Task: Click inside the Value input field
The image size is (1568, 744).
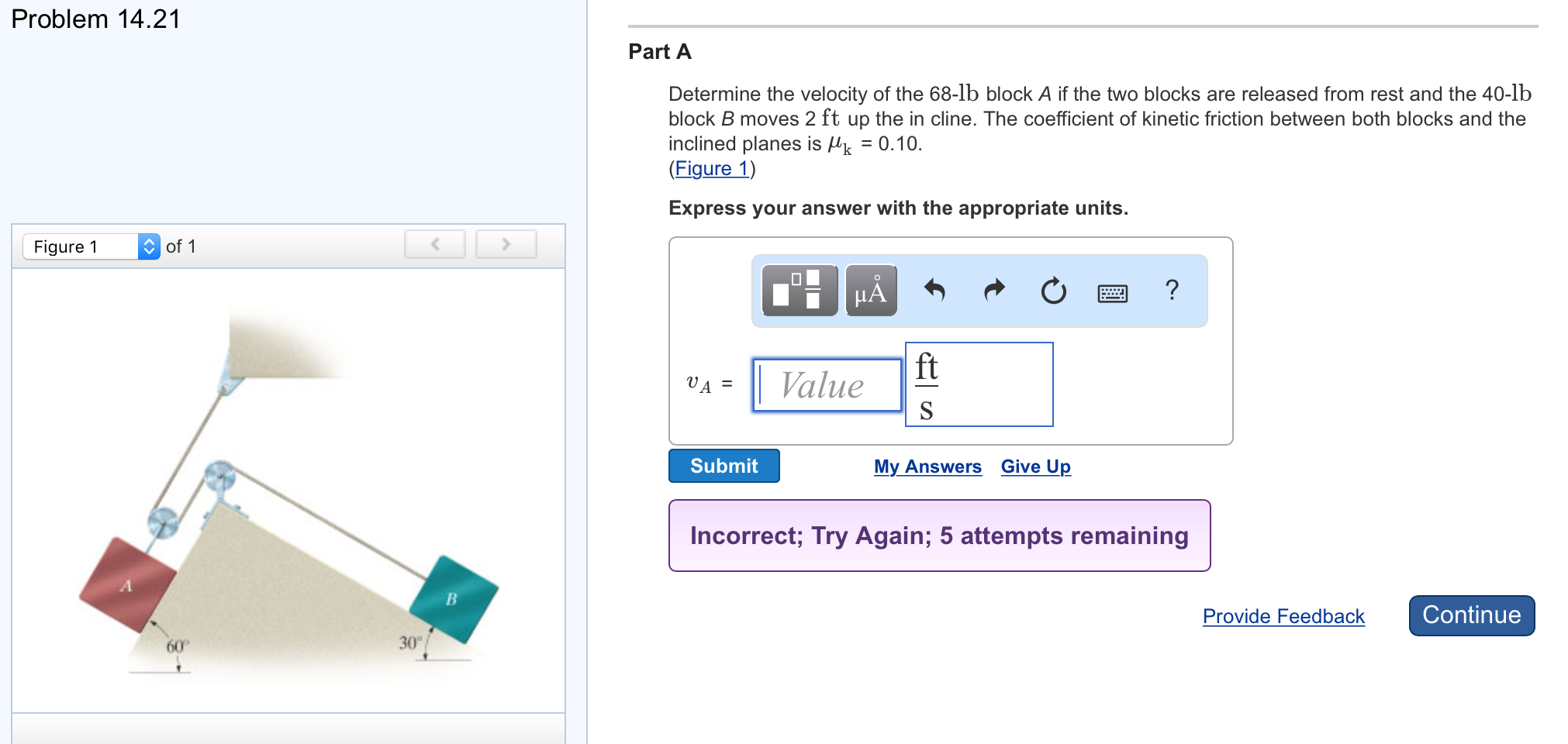Action: [826, 385]
